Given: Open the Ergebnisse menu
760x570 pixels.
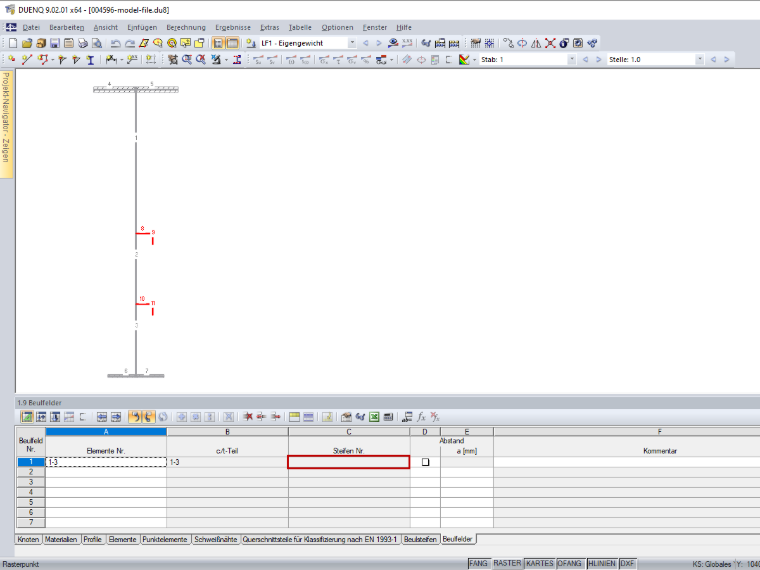Looking at the screenshot, I should coord(233,28).
